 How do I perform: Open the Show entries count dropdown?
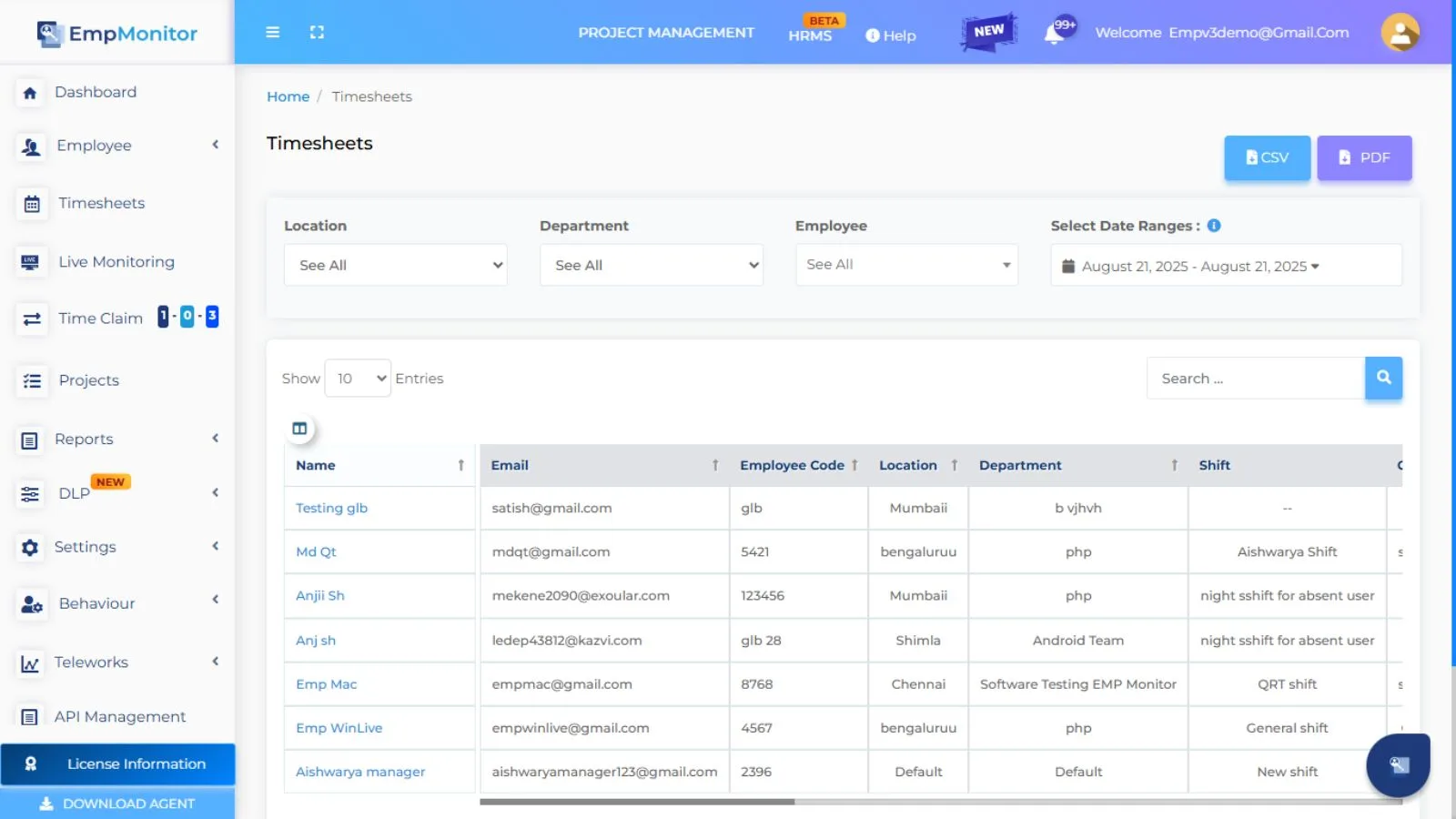(x=358, y=378)
